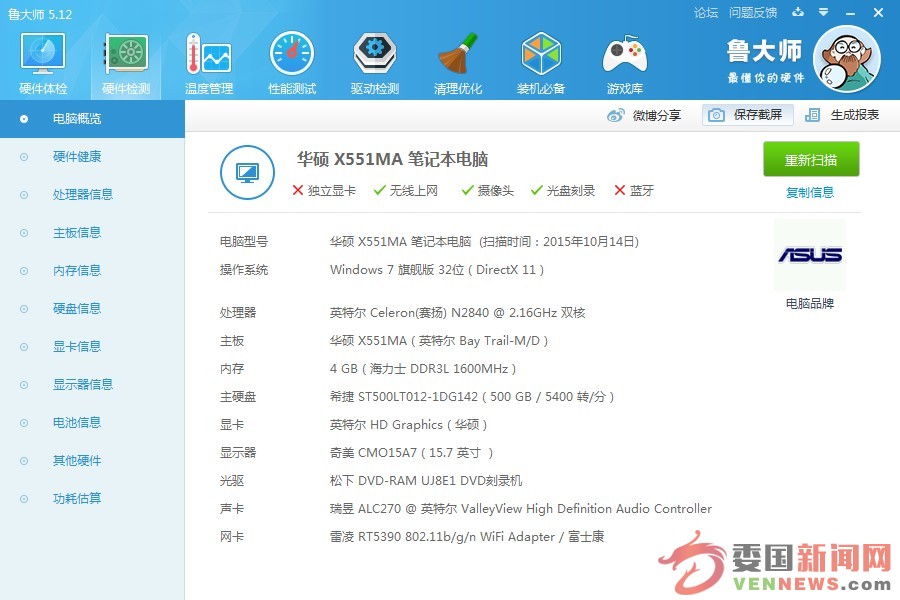Click the 奇美 CMO15A7 display value
This screenshot has height=600, width=900.
pos(412,453)
